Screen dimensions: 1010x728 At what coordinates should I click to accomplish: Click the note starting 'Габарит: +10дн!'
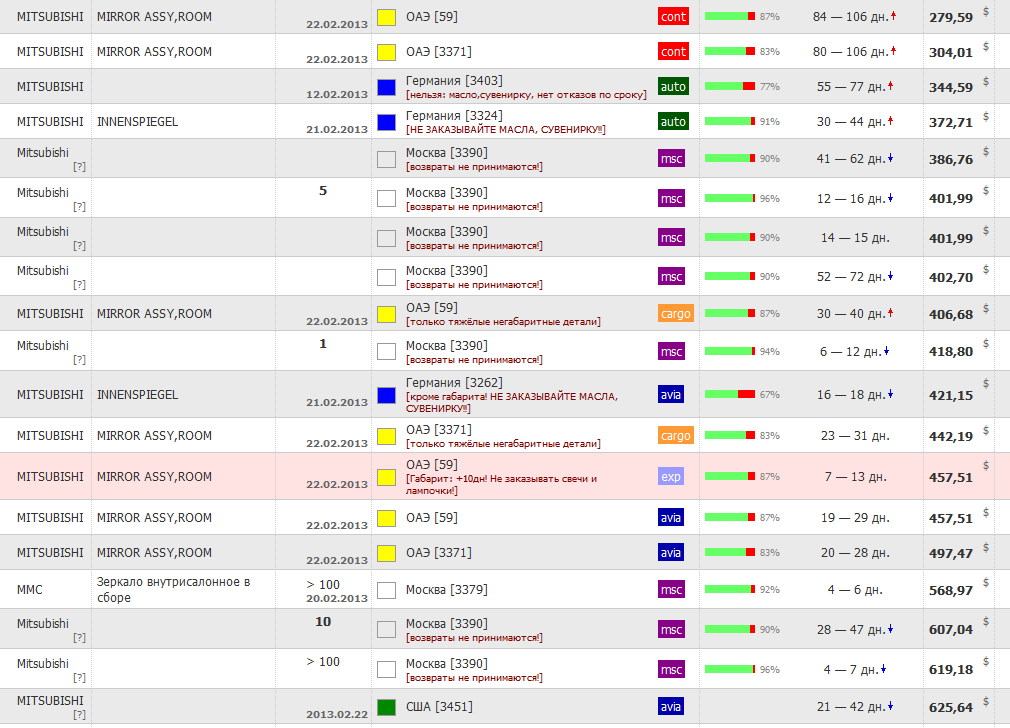pos(501,484)
